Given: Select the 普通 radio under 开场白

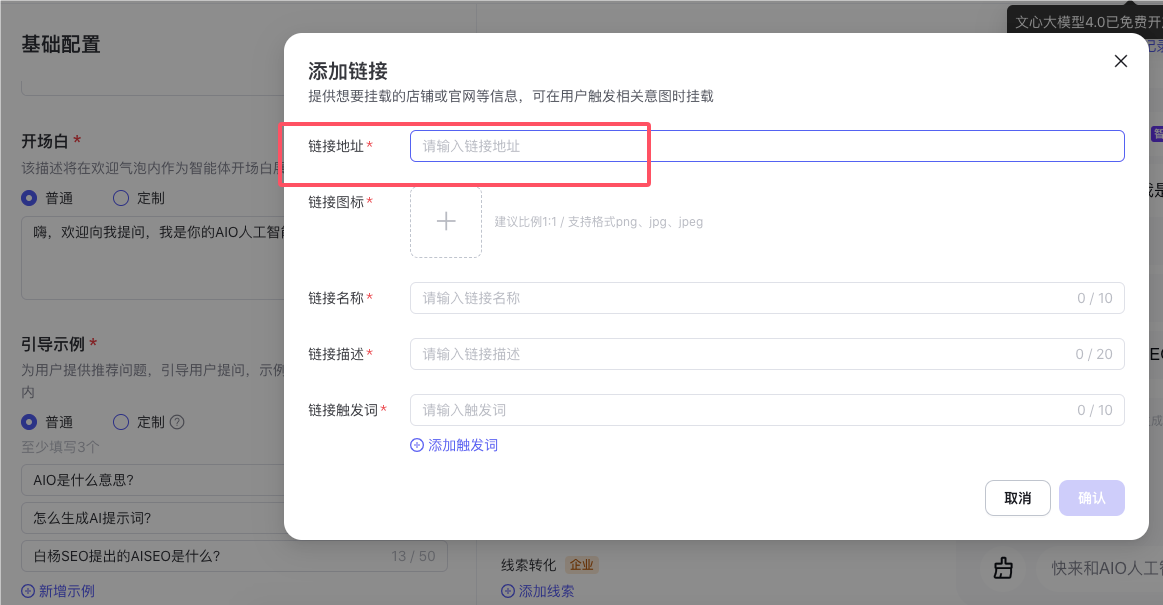Looking at the screenshot, I should click(x=29, y=198).
